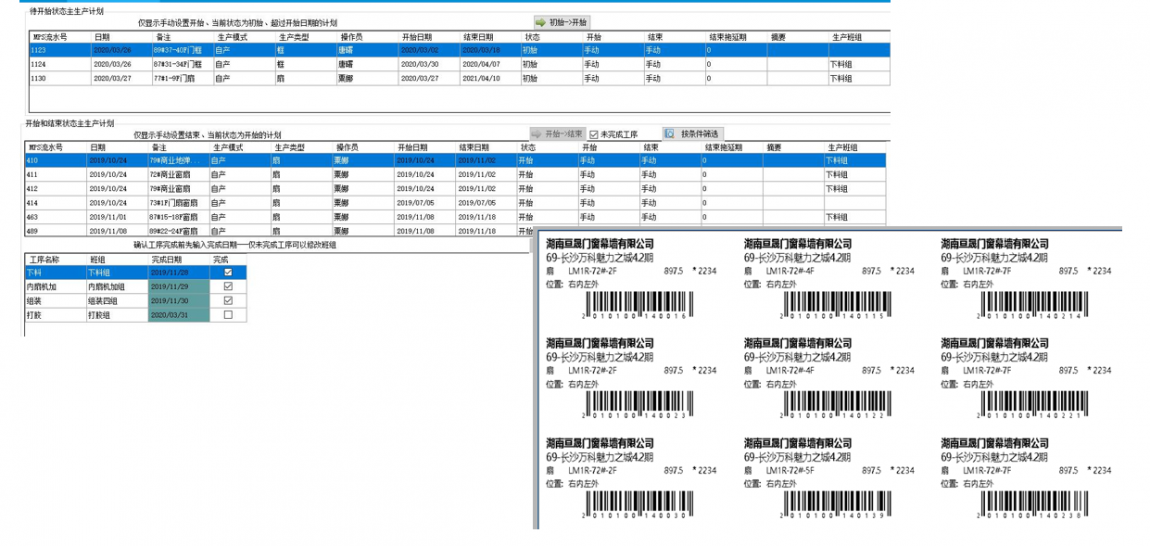Click the grey arrow on 开始->结束 button
Image resolution: width=1150 pixels, height=546 pixels.
[x=537, y=133]
